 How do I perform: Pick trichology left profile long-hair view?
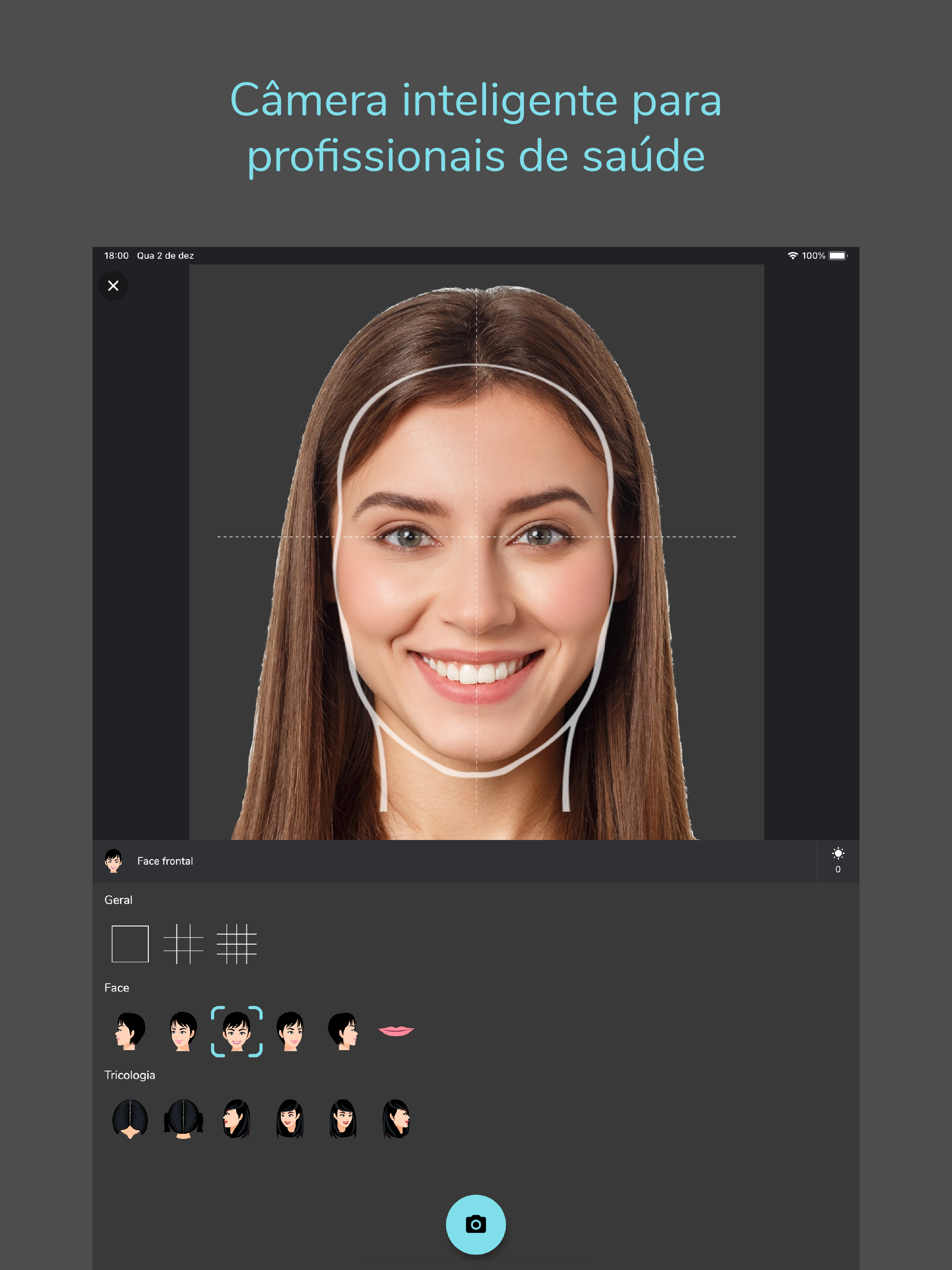pos(237,1118)
